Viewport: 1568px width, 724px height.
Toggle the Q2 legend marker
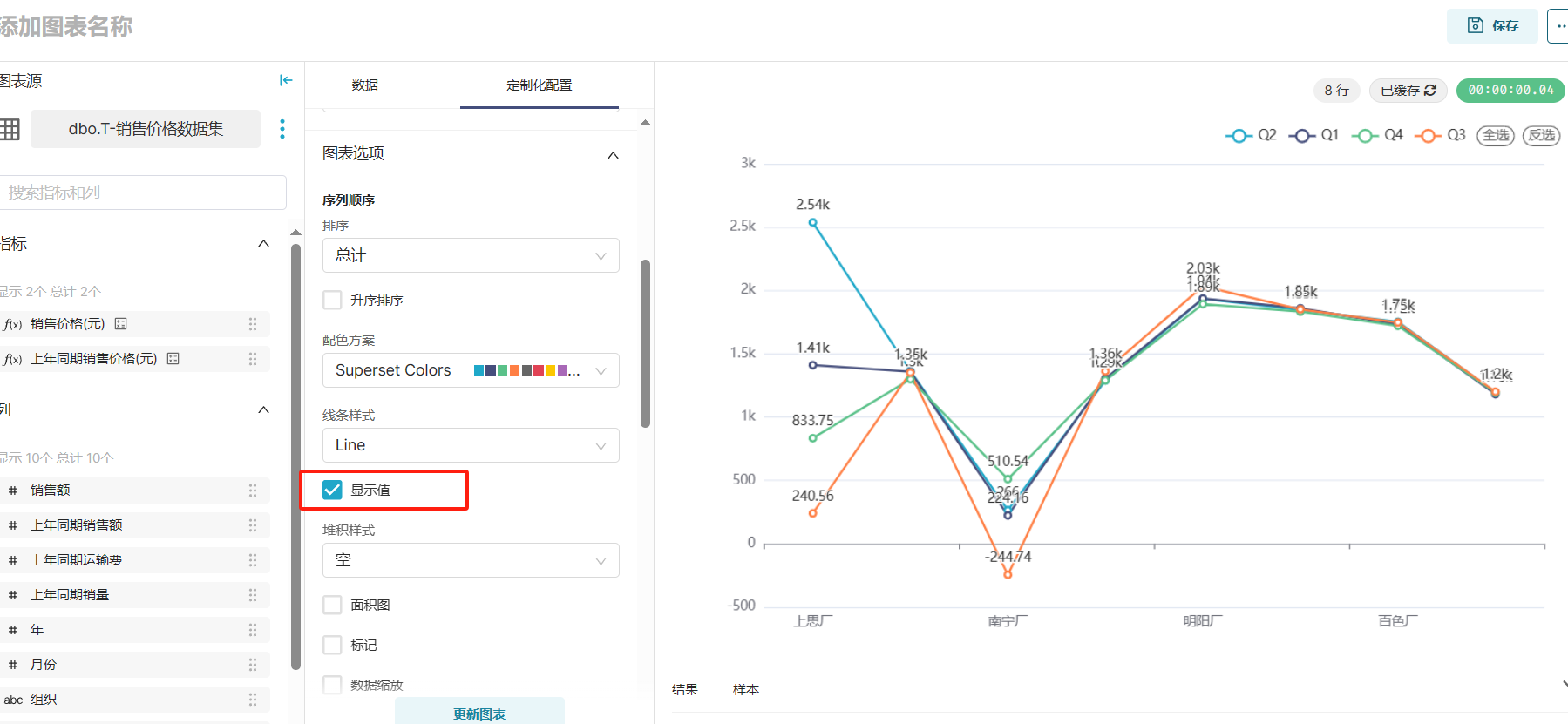point(1239,136)
